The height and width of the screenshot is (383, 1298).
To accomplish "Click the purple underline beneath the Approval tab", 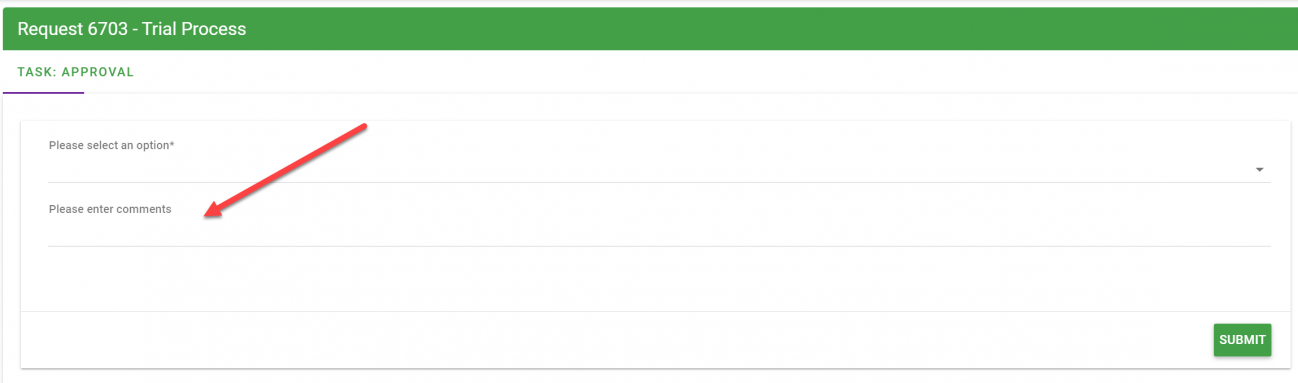I will pyautogui.click(x=43, y=93).
